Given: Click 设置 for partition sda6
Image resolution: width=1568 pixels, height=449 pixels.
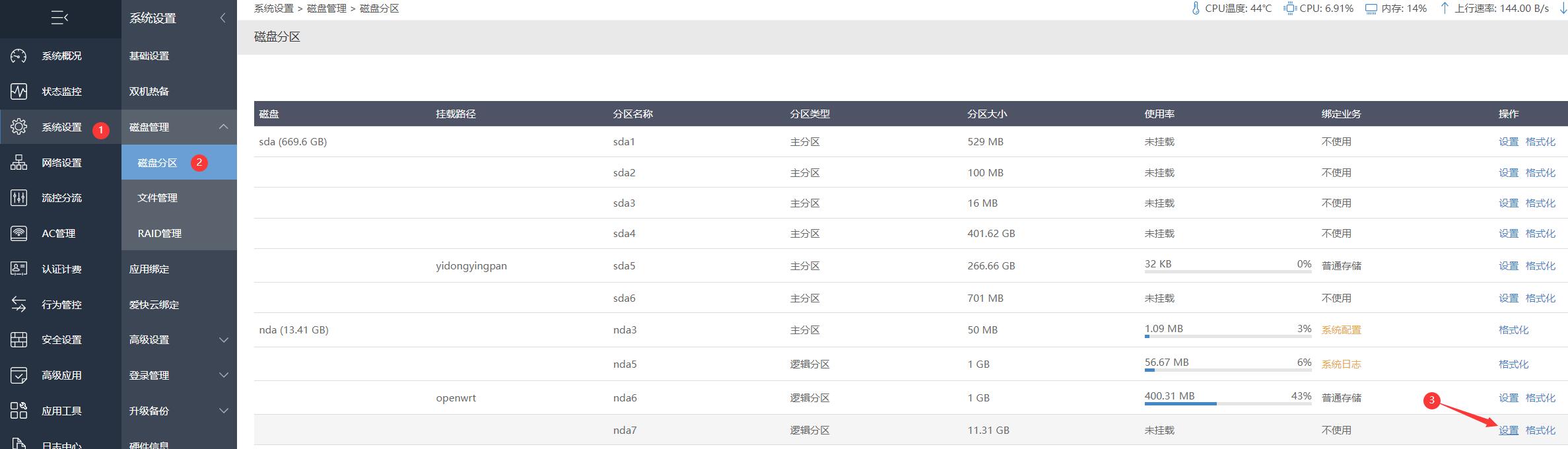Looking at the screenshot, I should (1509, 298).
